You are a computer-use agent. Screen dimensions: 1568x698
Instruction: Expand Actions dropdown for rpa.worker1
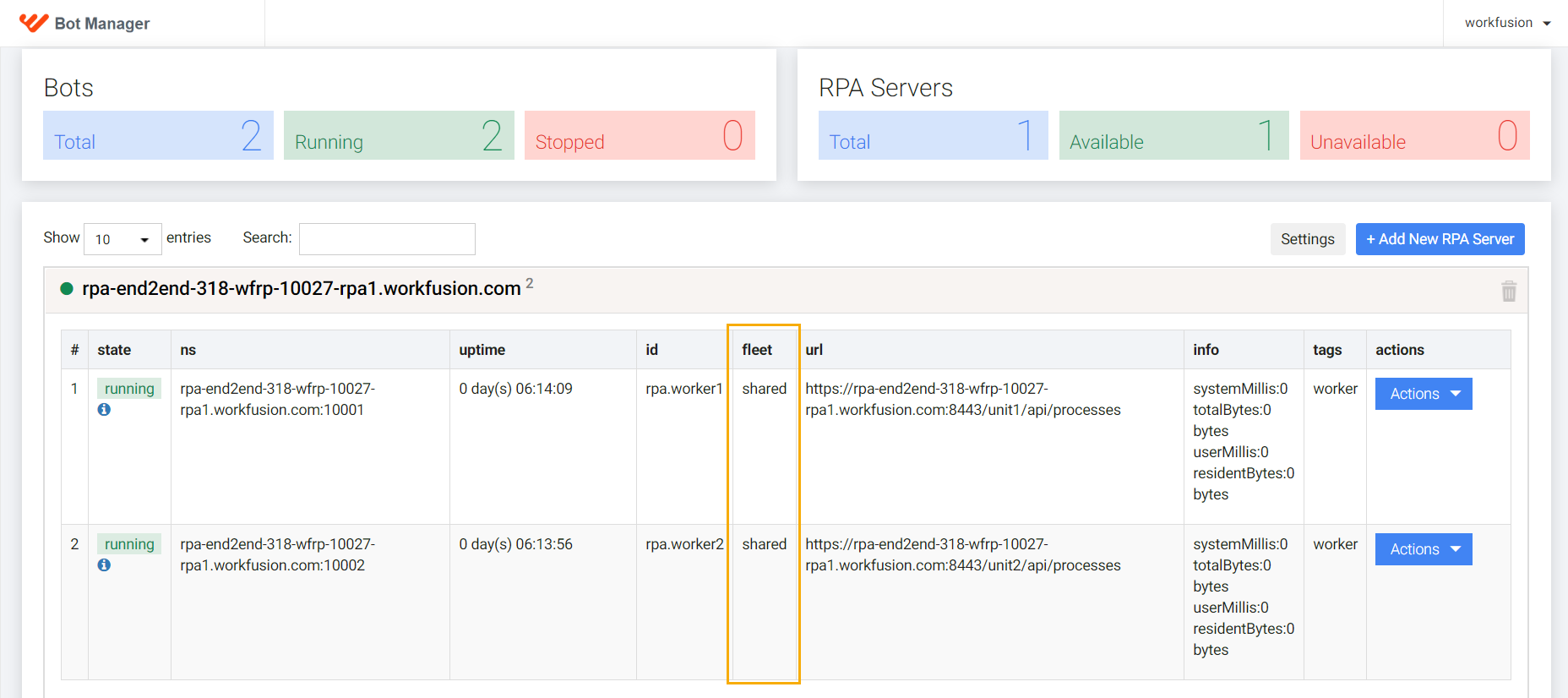(x=1424, y=394)
